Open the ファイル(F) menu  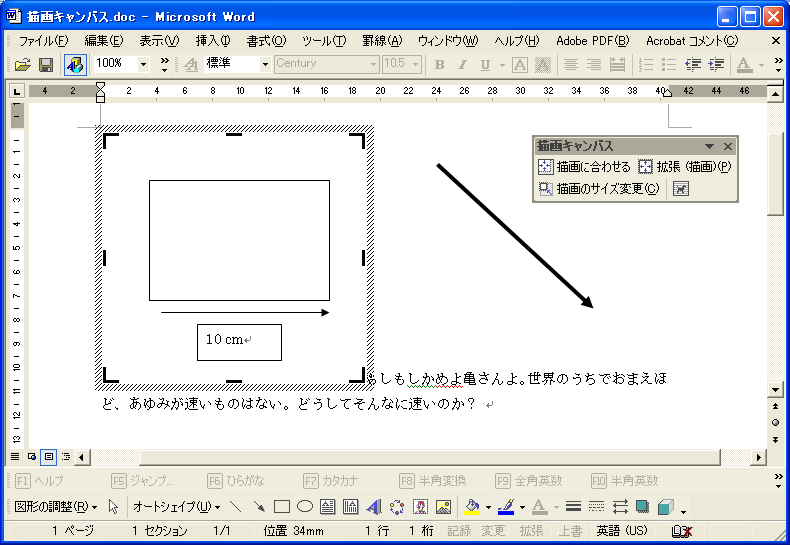(x=43, y=41)
